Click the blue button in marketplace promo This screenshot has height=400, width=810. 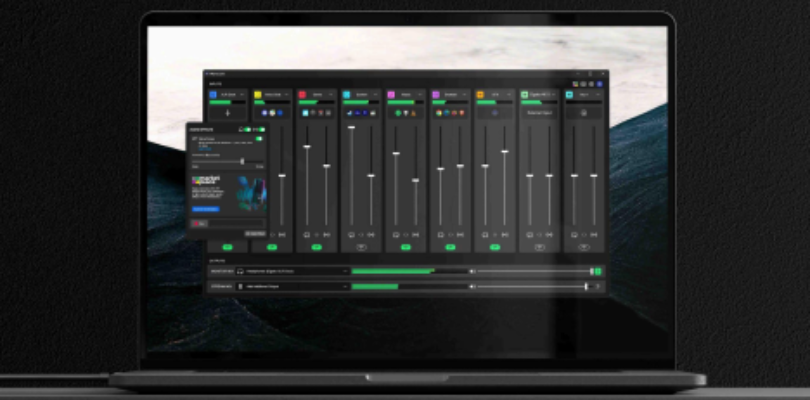point(205,209)
